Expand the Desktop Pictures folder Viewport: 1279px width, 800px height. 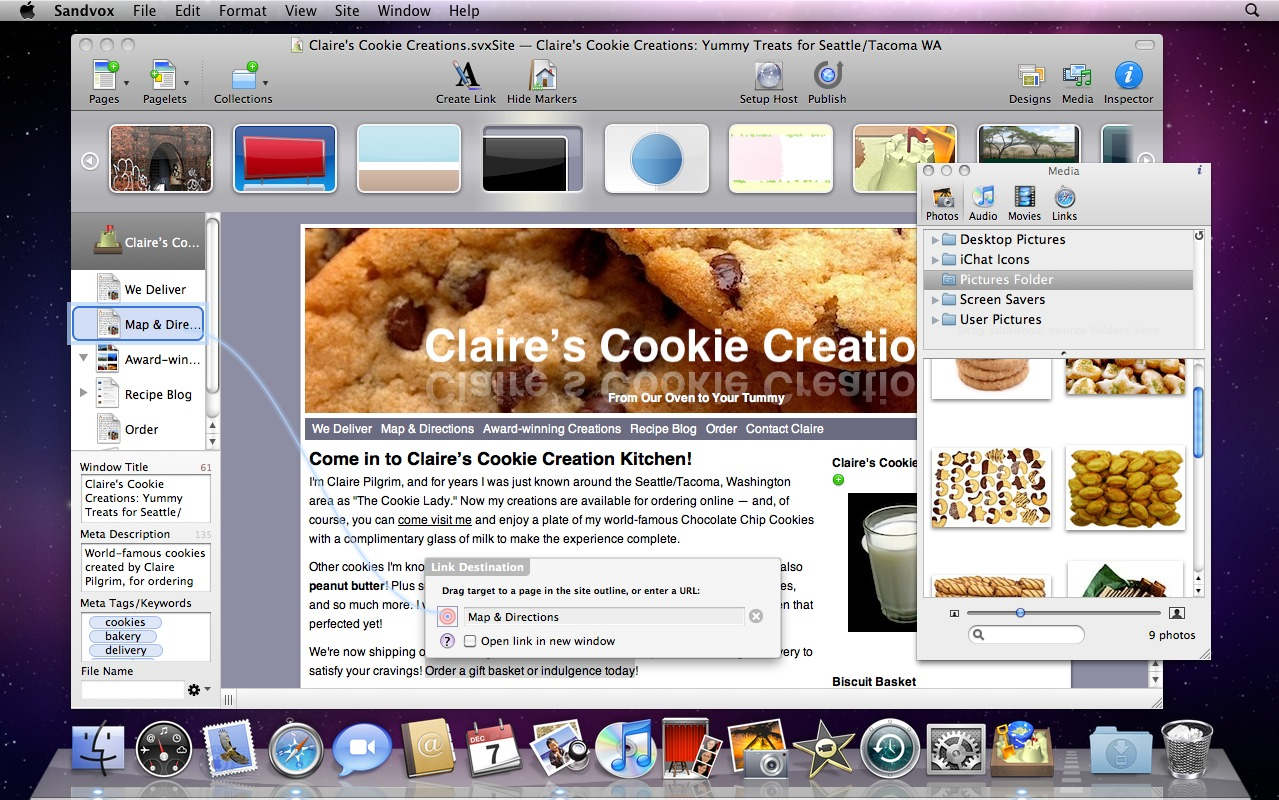936,240
